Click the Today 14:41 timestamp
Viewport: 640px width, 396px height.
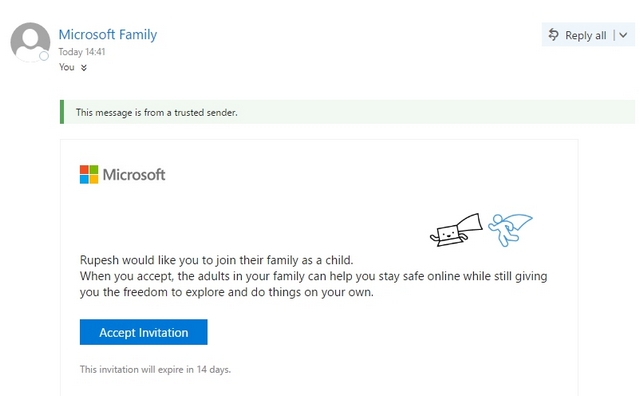(x=82, y=52)
